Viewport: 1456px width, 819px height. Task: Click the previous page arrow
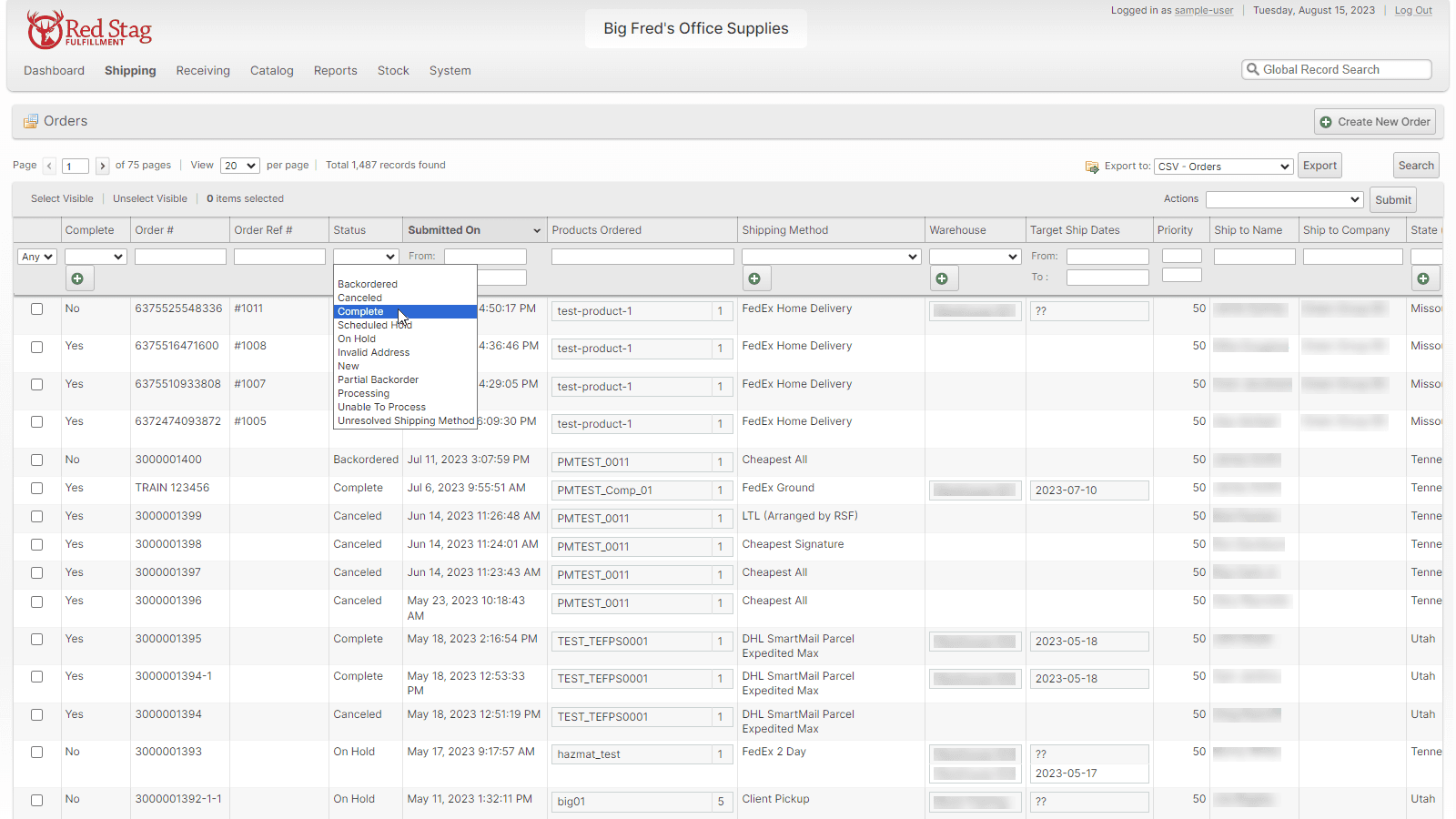[48, 166]
